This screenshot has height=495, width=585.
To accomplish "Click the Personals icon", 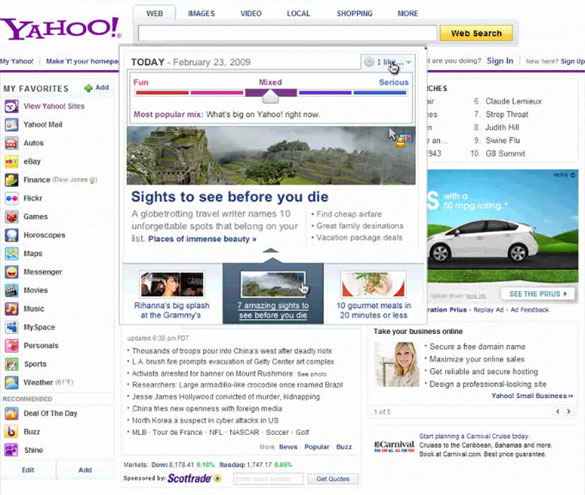I will [x=12, y=346].
